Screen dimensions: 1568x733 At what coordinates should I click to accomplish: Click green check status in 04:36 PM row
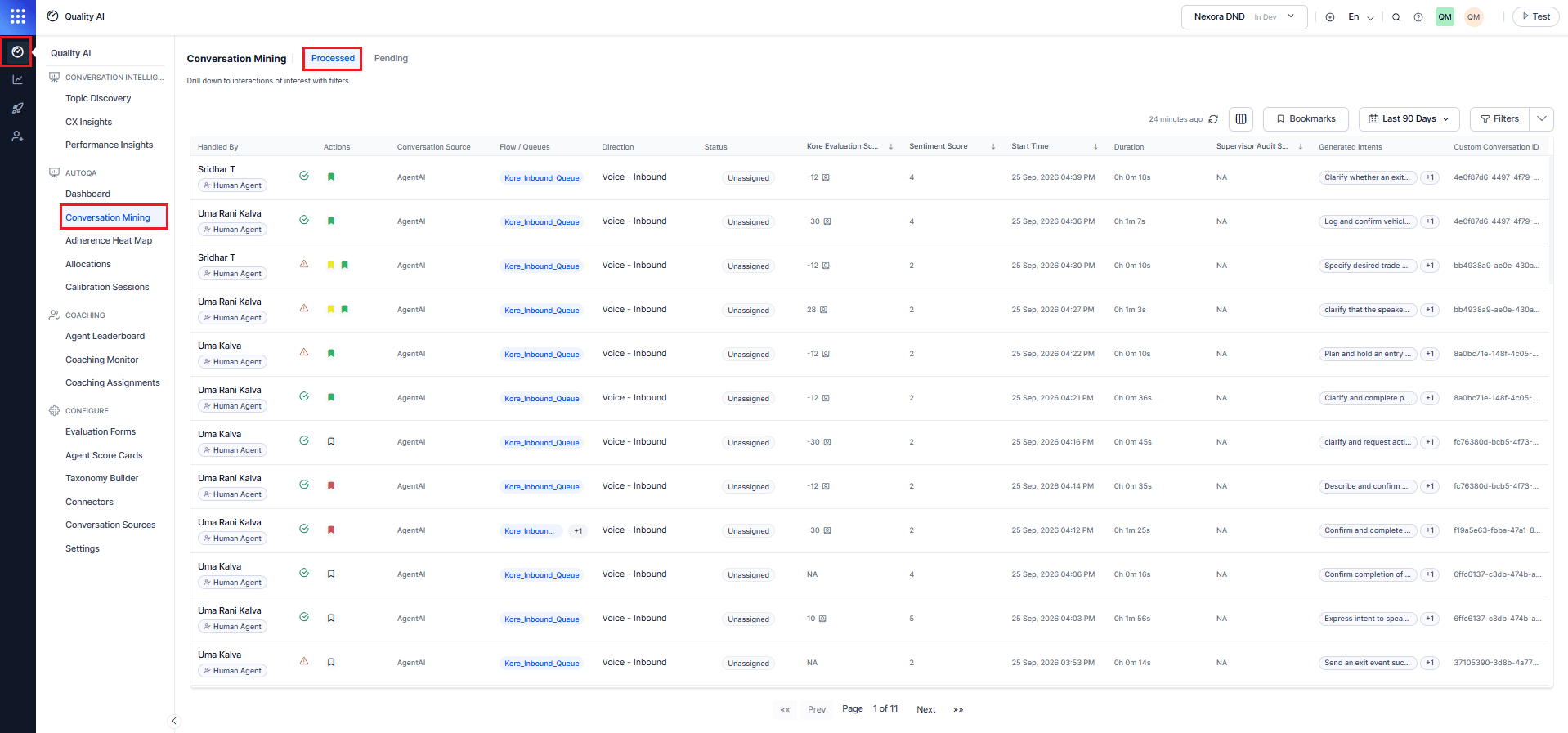pyautogui.click(x=304, y=220)
